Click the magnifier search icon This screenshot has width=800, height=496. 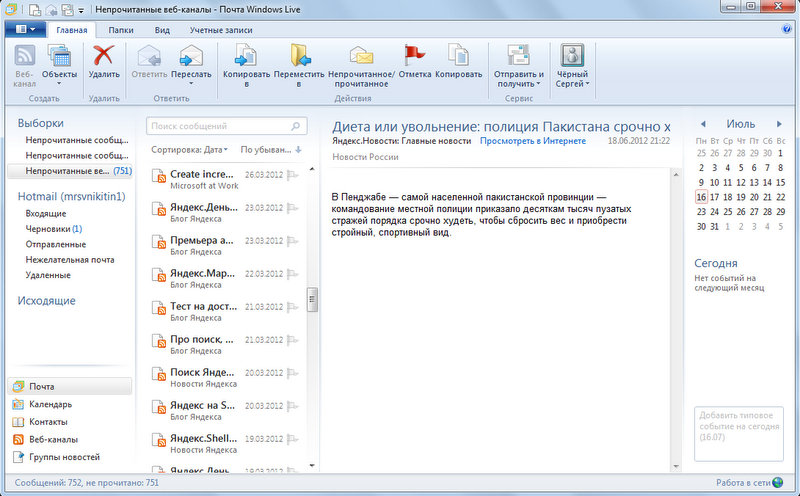[x=295, y=126]
